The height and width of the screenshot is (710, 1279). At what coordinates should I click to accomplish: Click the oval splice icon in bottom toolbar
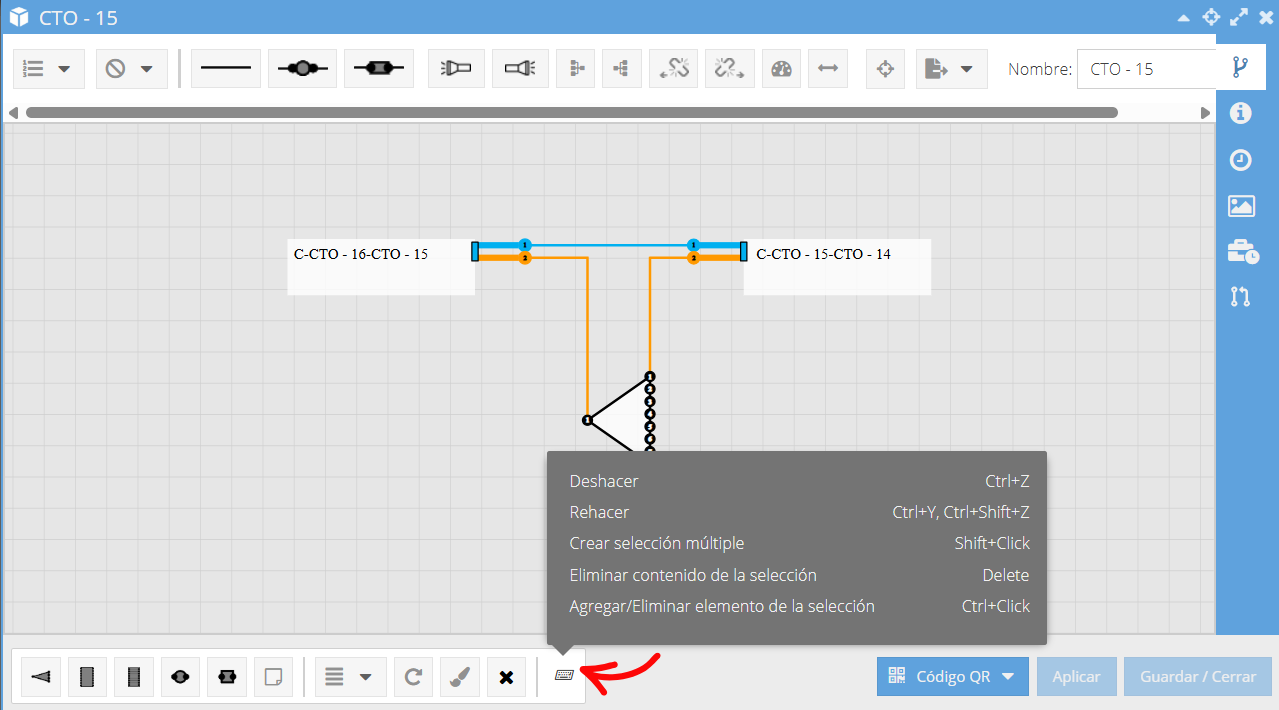point(180,677)
